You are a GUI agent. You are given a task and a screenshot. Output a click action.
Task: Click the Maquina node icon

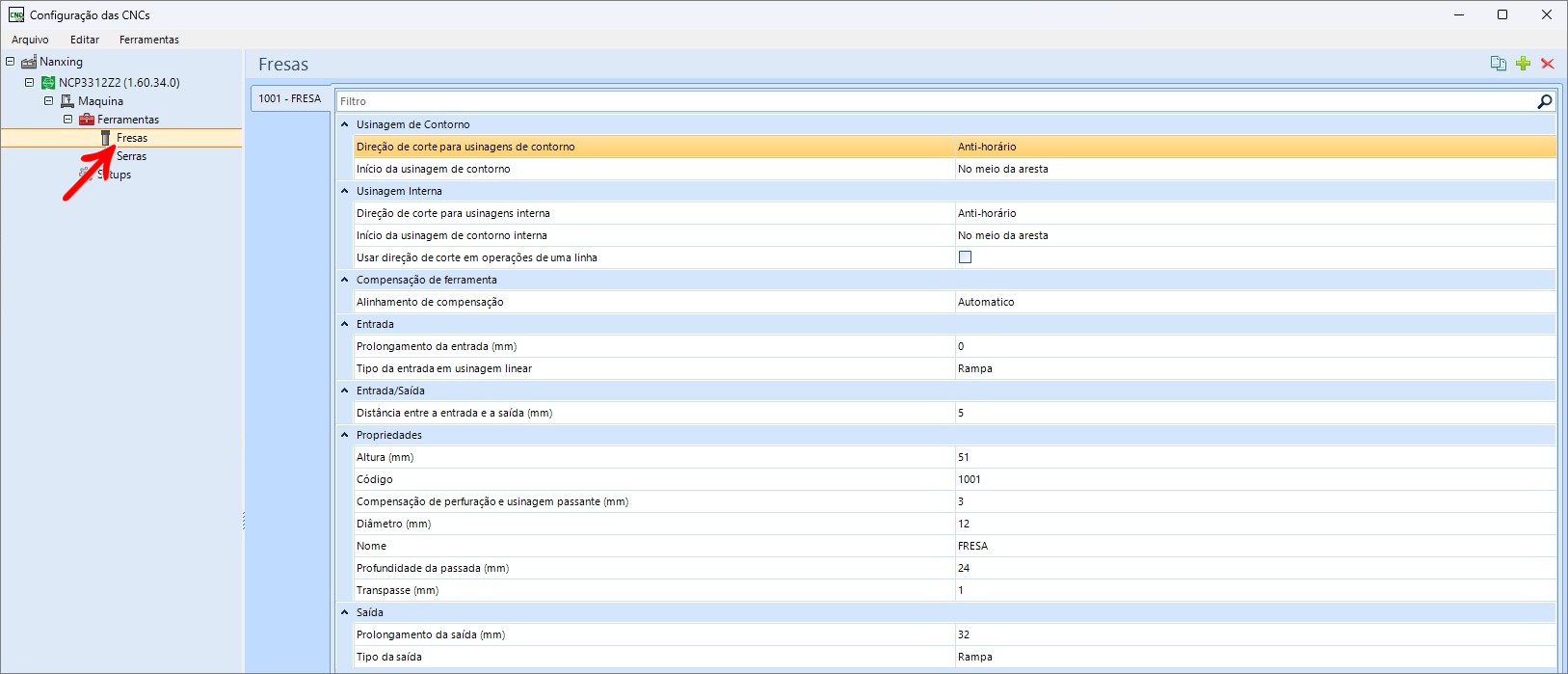point(67,100)
